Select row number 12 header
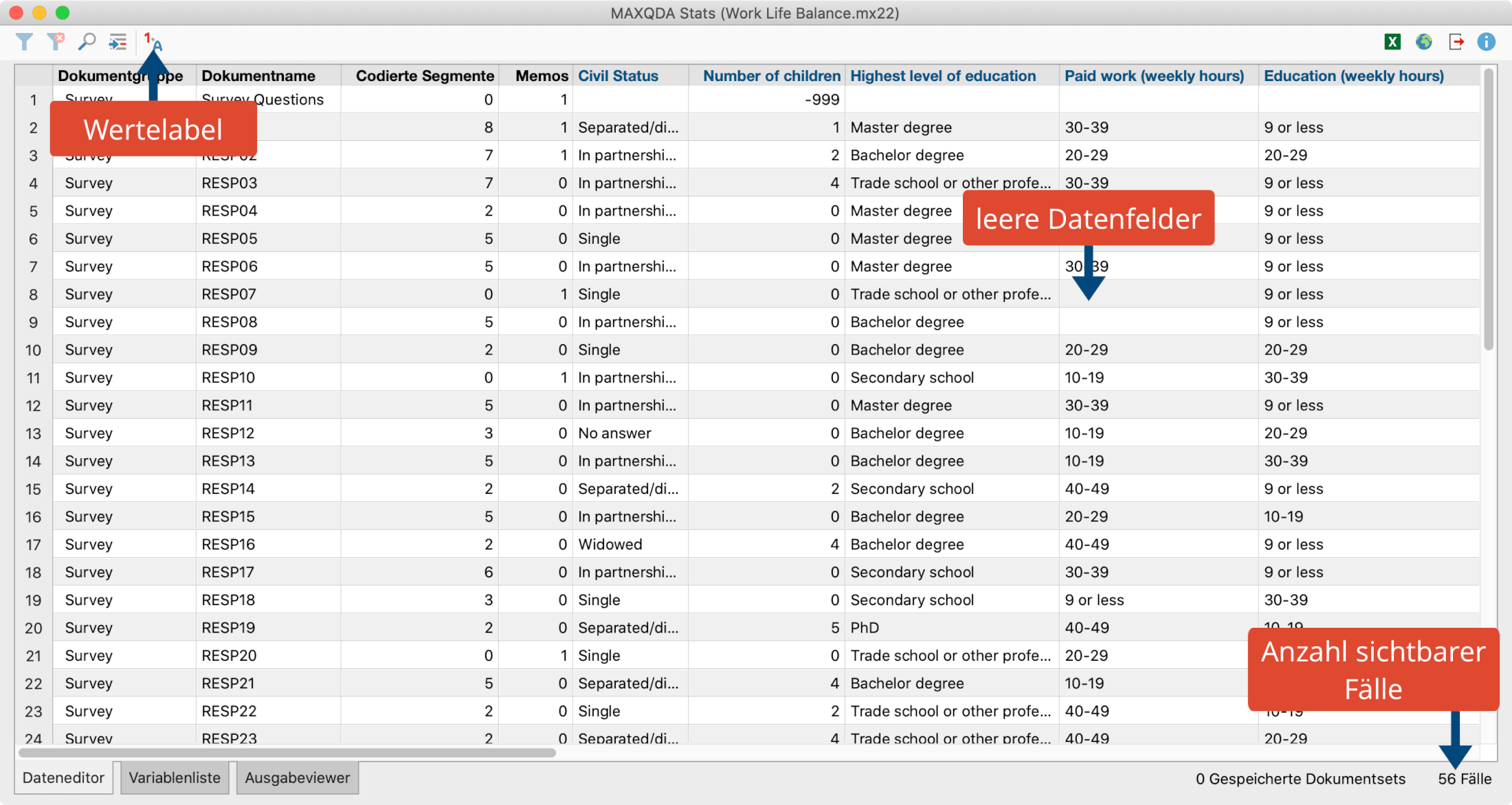The width and height of the screenshot is (1512, 805). pos(33,405)
